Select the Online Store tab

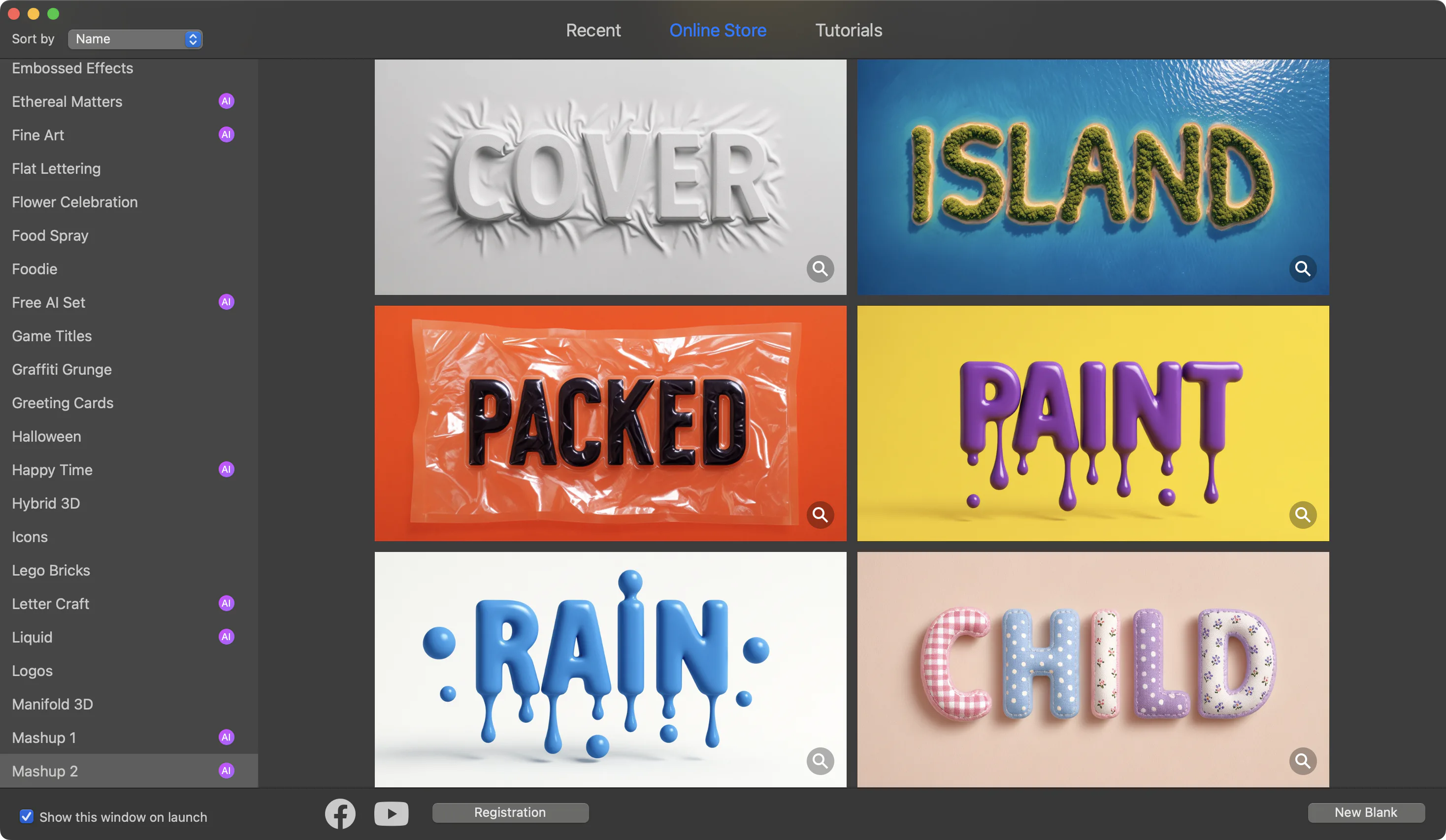coord(717,31)
